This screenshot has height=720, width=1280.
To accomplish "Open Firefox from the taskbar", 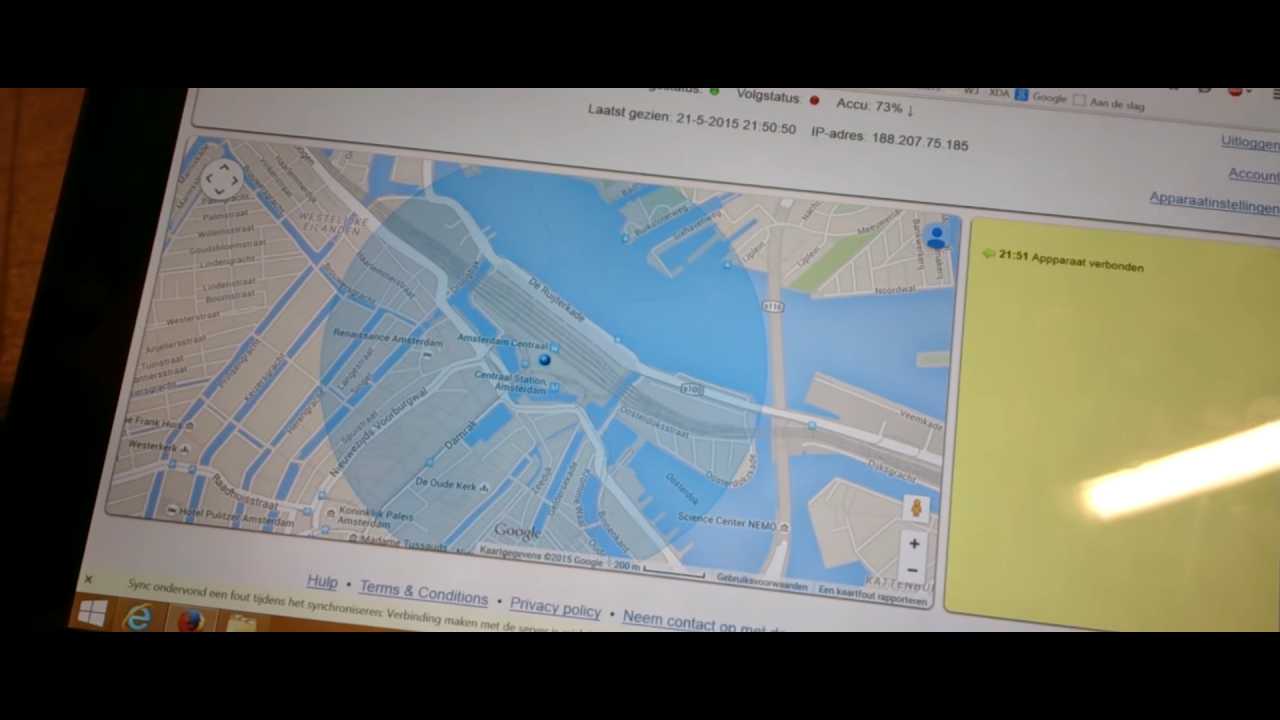I will [x=190, y=621].
